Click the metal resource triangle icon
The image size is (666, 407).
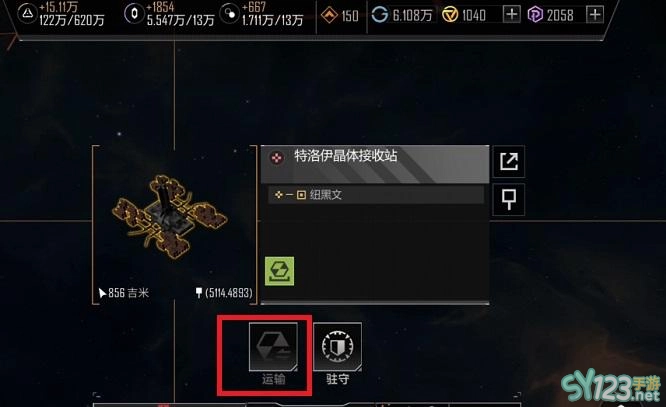(x=27, y=13)
